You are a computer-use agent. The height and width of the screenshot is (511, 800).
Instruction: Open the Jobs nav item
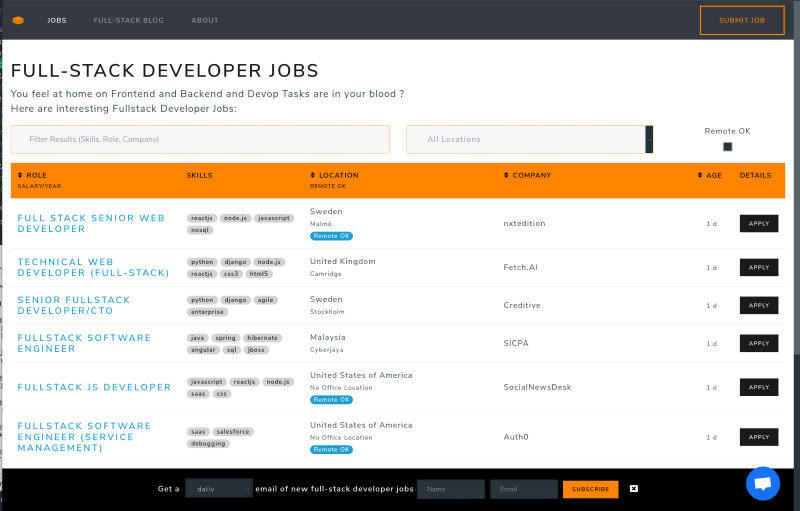[x=57, y=20]
